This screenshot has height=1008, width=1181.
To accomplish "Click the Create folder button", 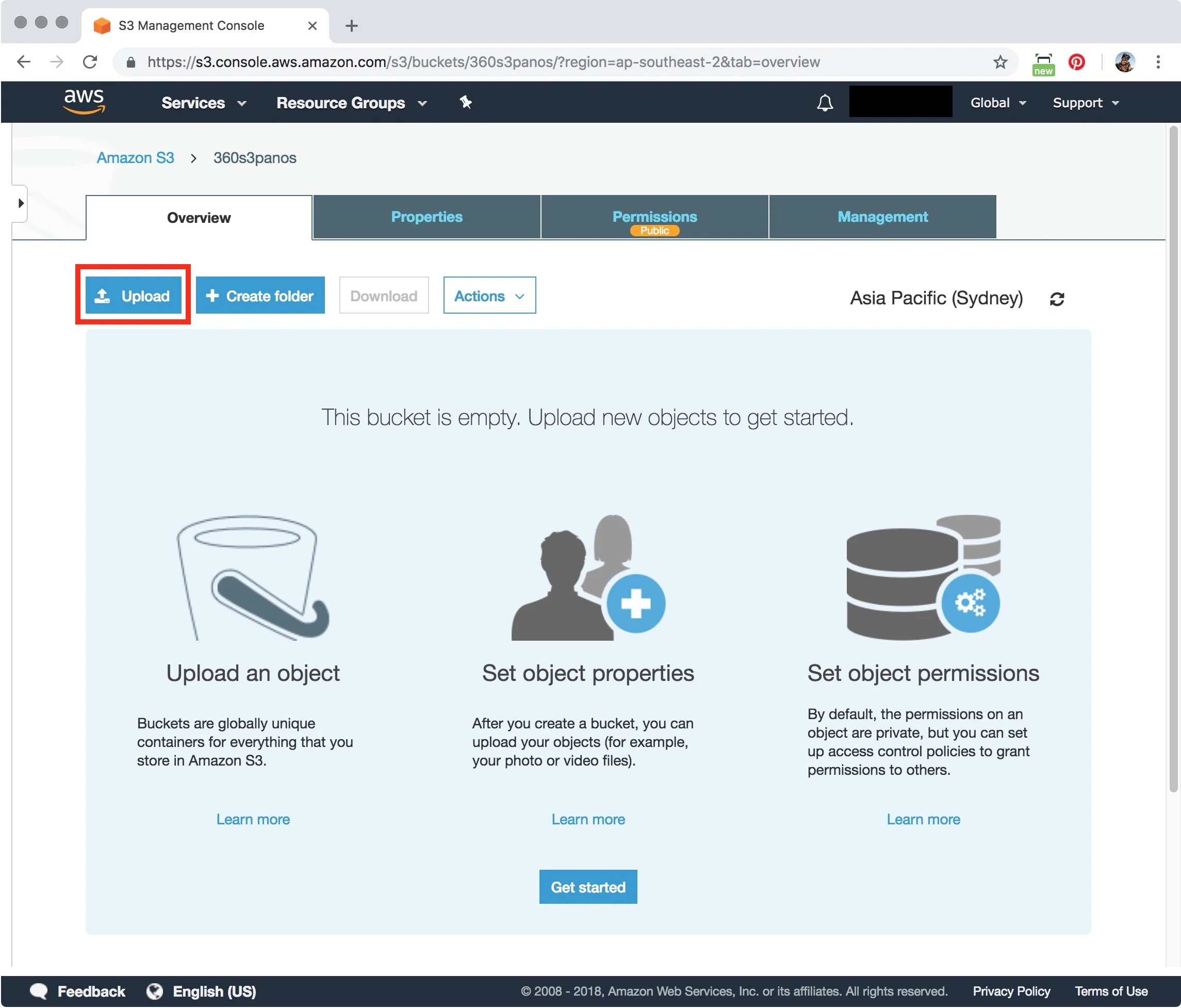I will coord(260,295).
